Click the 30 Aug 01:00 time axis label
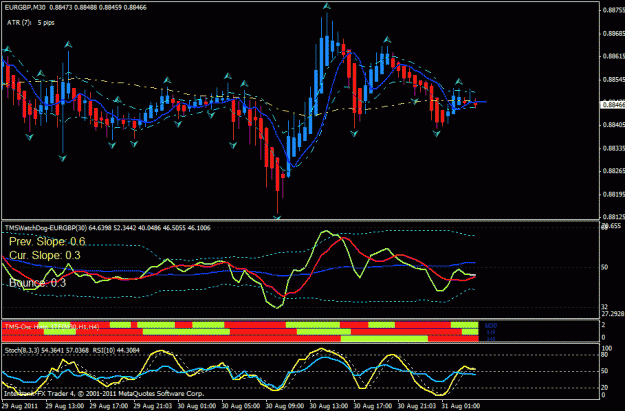The width and height of the screenshot is (625, 411). (197, 406)
